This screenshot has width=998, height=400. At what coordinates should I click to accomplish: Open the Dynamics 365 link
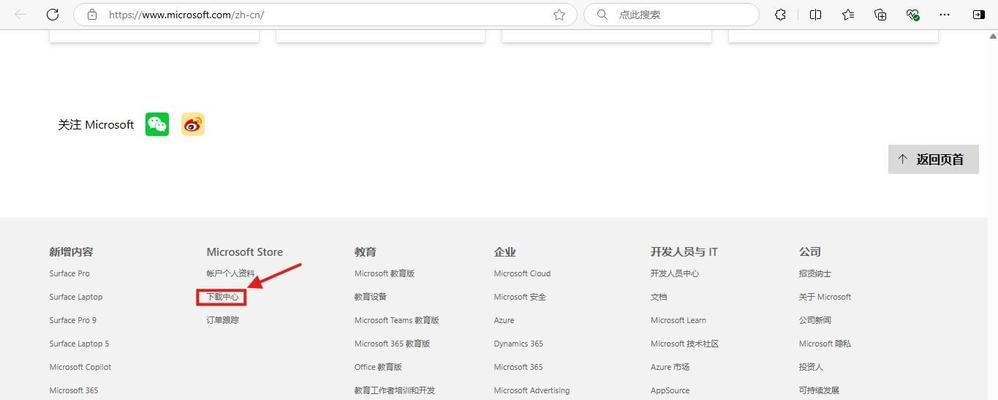tap(519, 344)
